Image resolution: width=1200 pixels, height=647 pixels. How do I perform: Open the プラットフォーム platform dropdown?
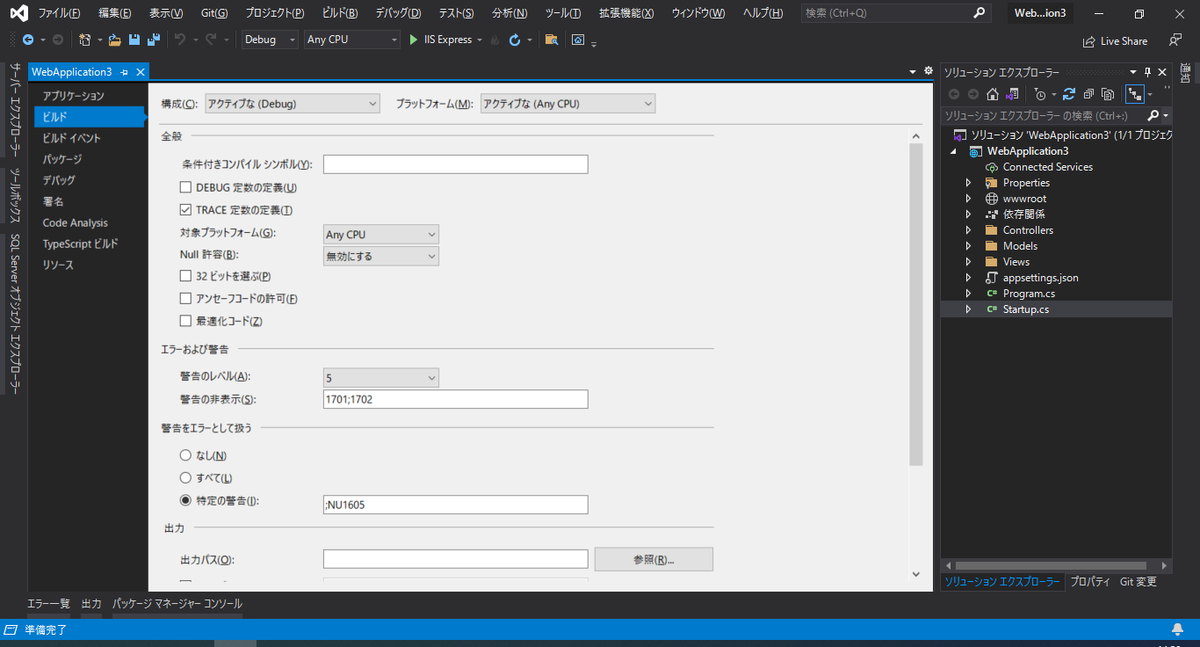click(x=568, y=103)
